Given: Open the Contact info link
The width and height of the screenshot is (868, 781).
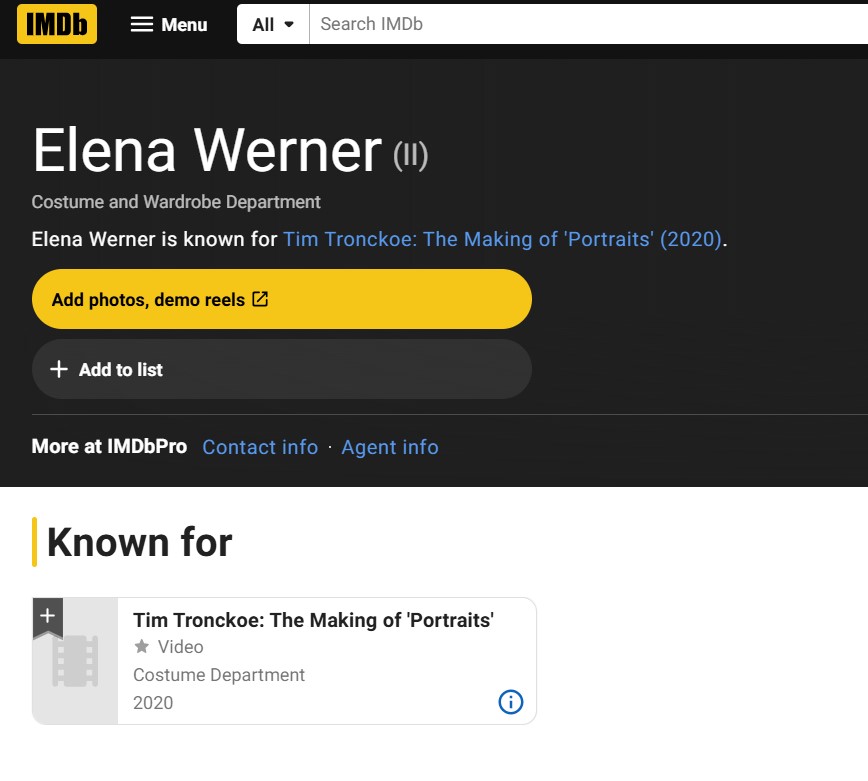Looking at the screenshot, I should pos(260,447).
